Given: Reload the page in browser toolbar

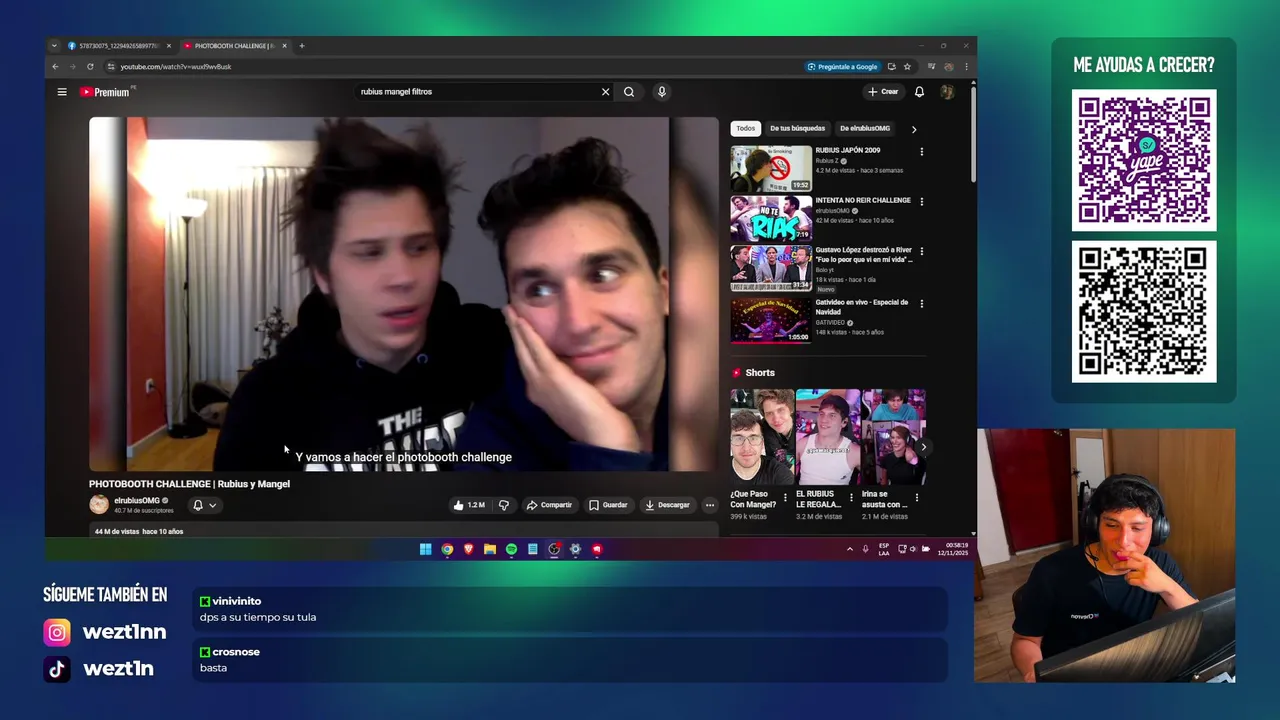Looking at the screenshot, I should 90,67.
